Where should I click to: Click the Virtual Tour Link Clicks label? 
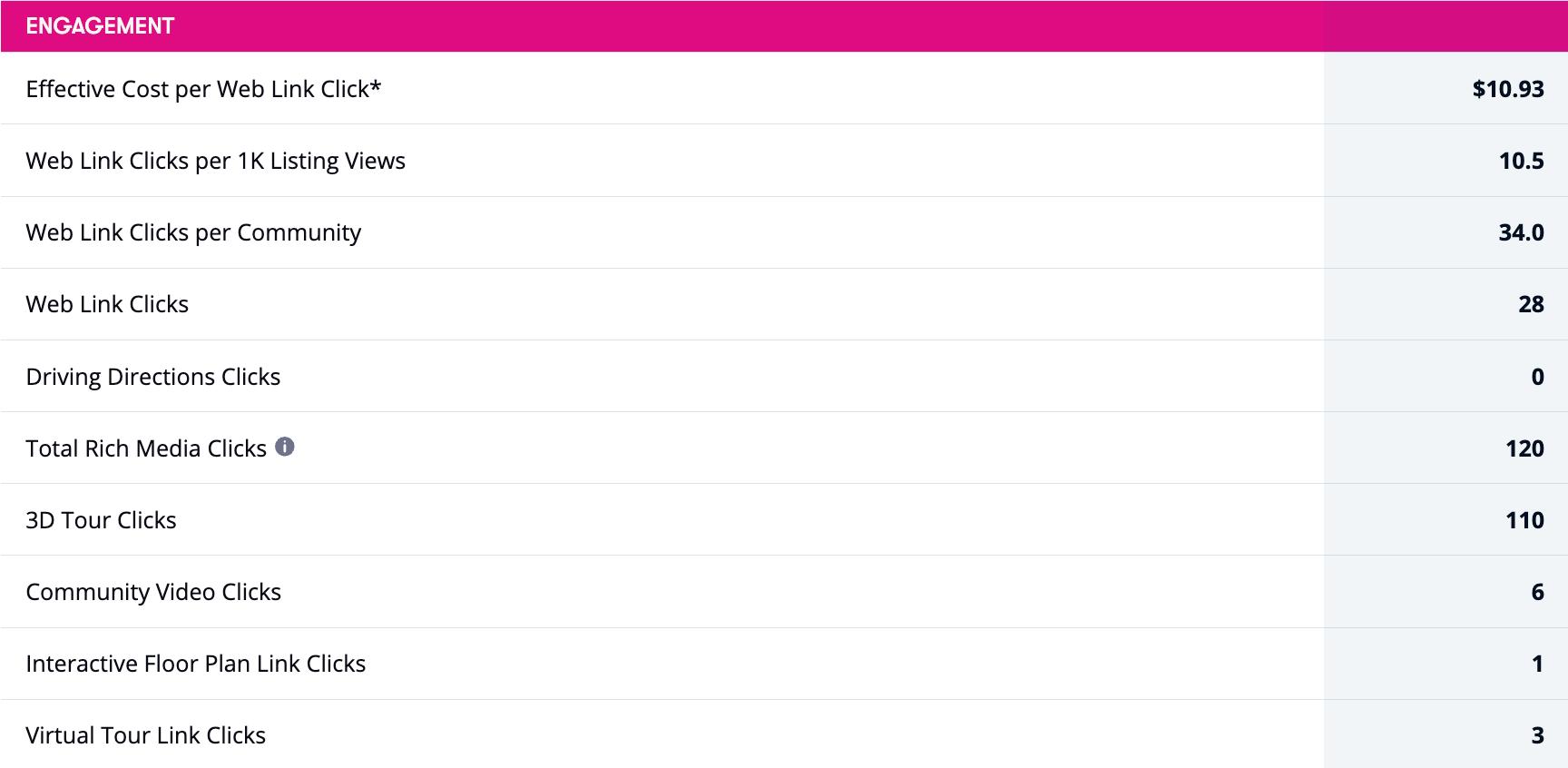coord(145,735)
